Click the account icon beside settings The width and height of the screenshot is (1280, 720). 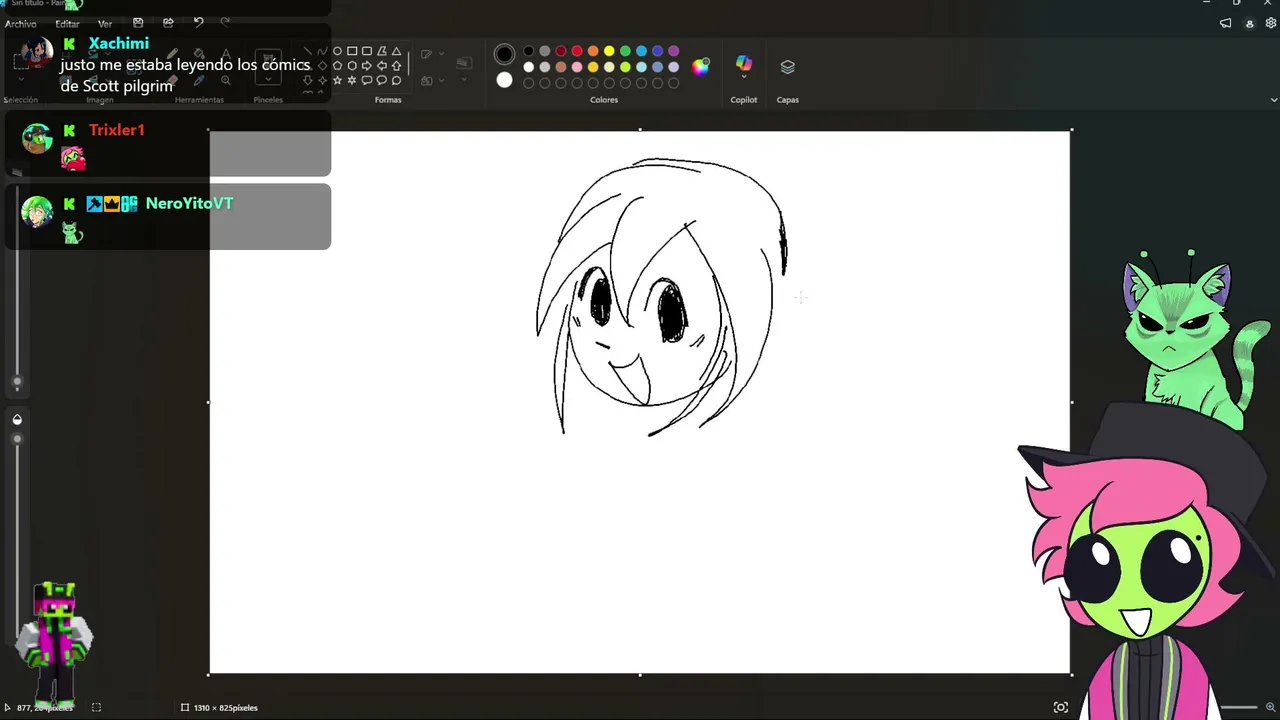coord(1249,23)
